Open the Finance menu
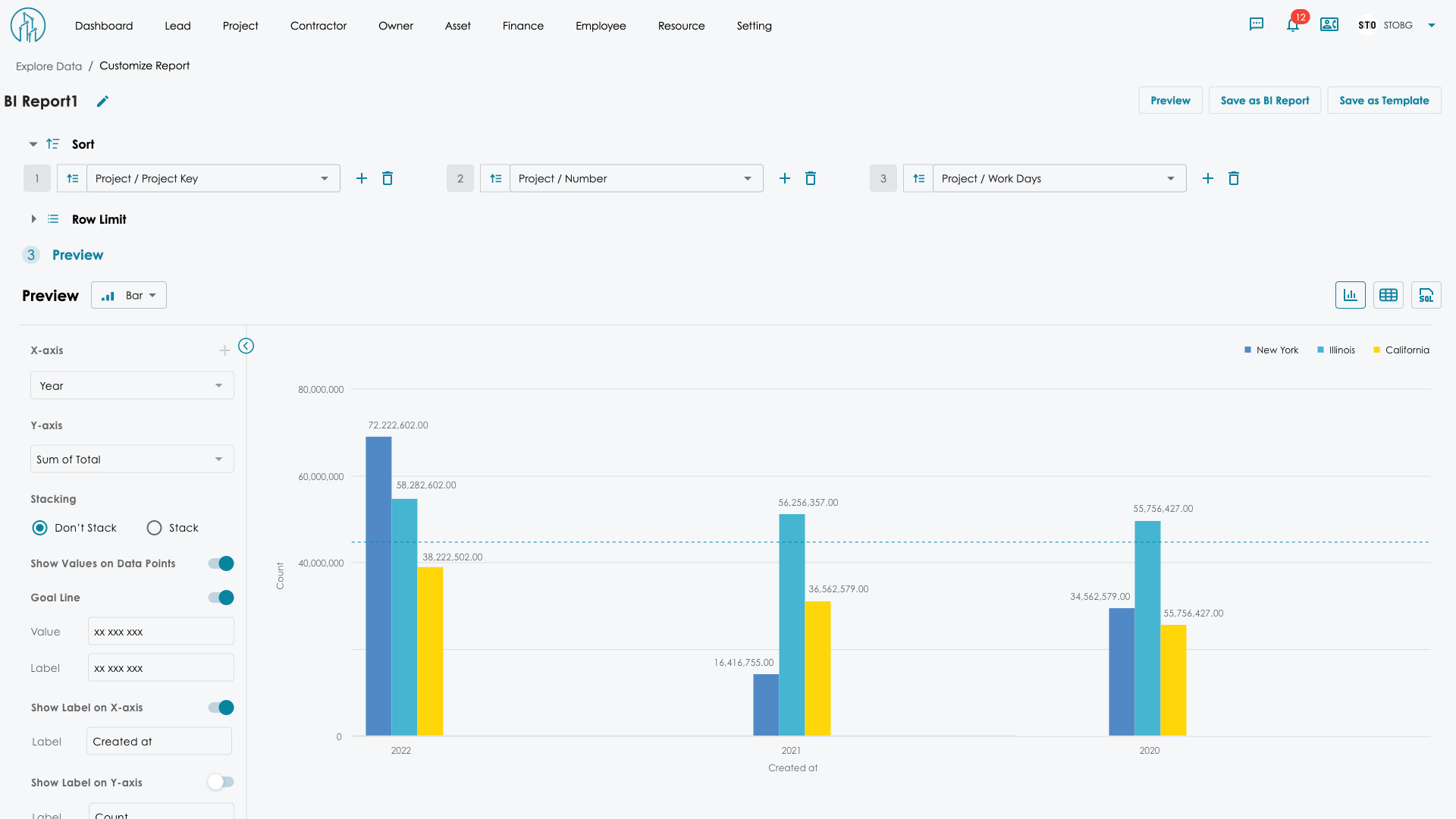1456x819 pixels. tap(522, 26)
